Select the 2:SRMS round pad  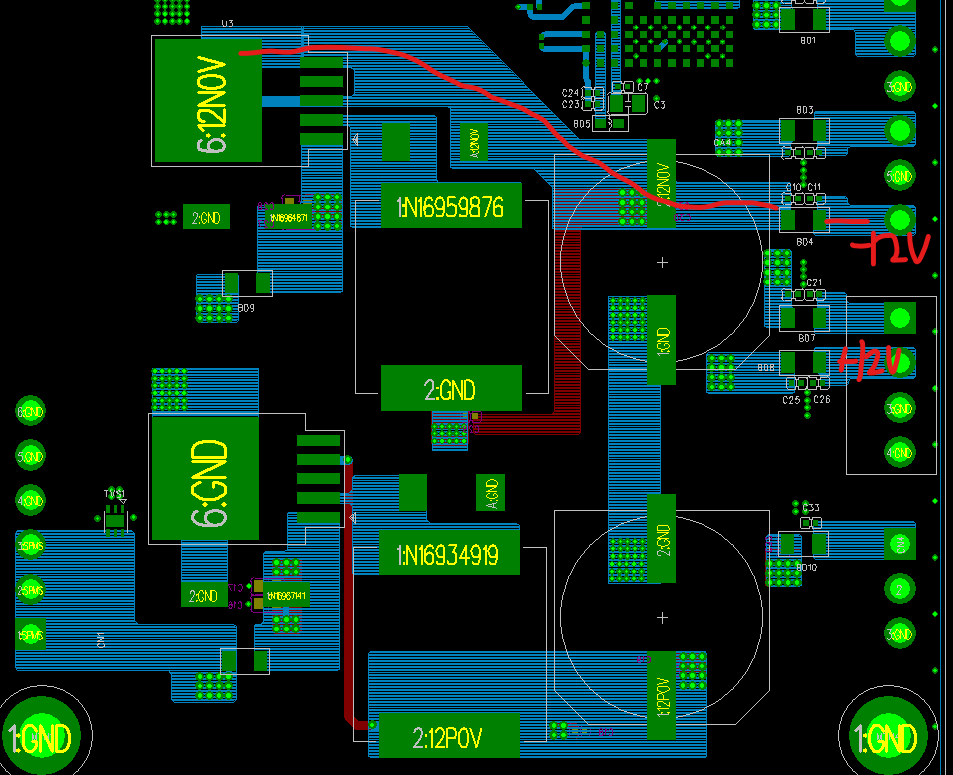tap(30, 590)
